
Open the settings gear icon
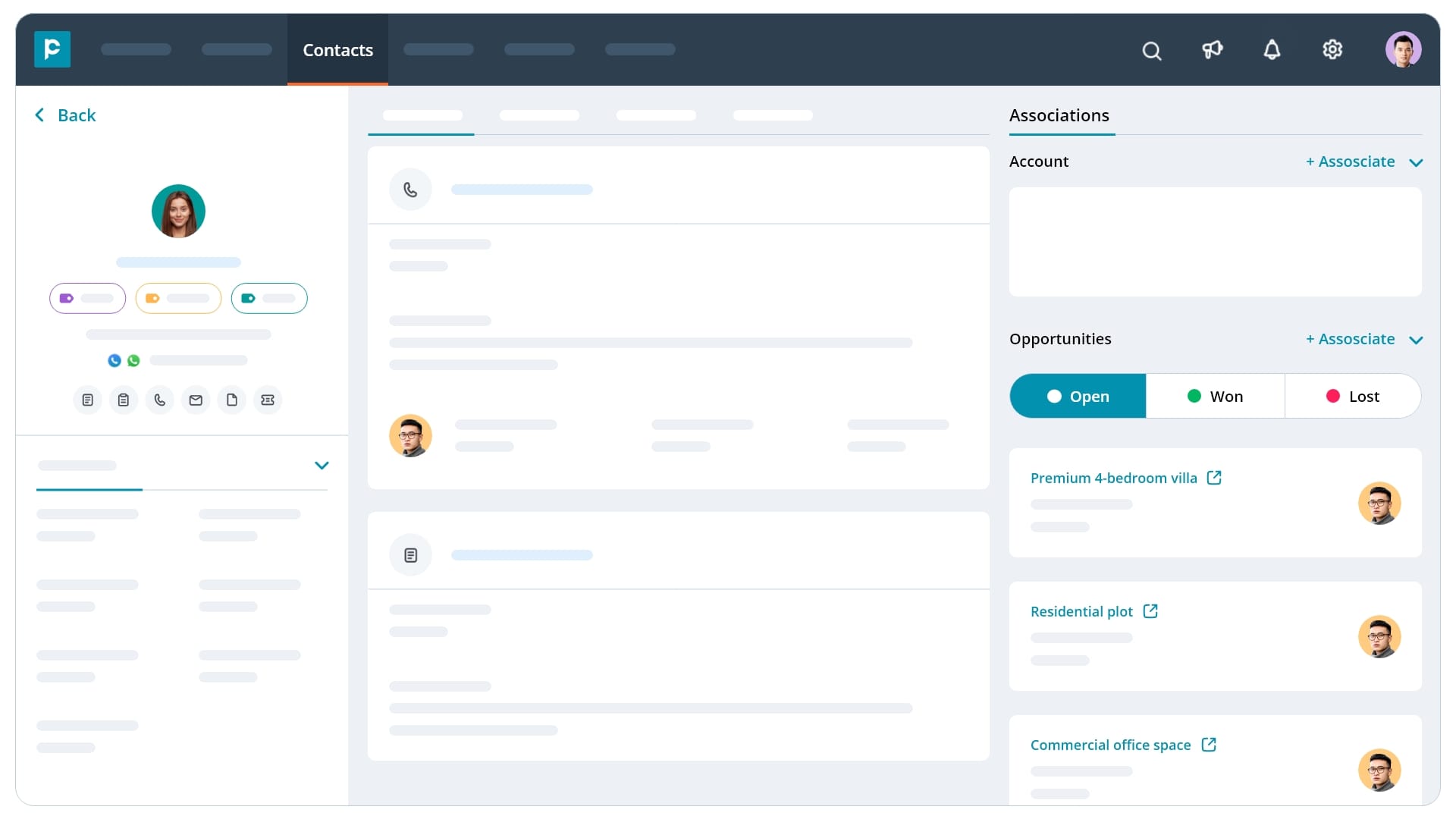[1332, 50]
